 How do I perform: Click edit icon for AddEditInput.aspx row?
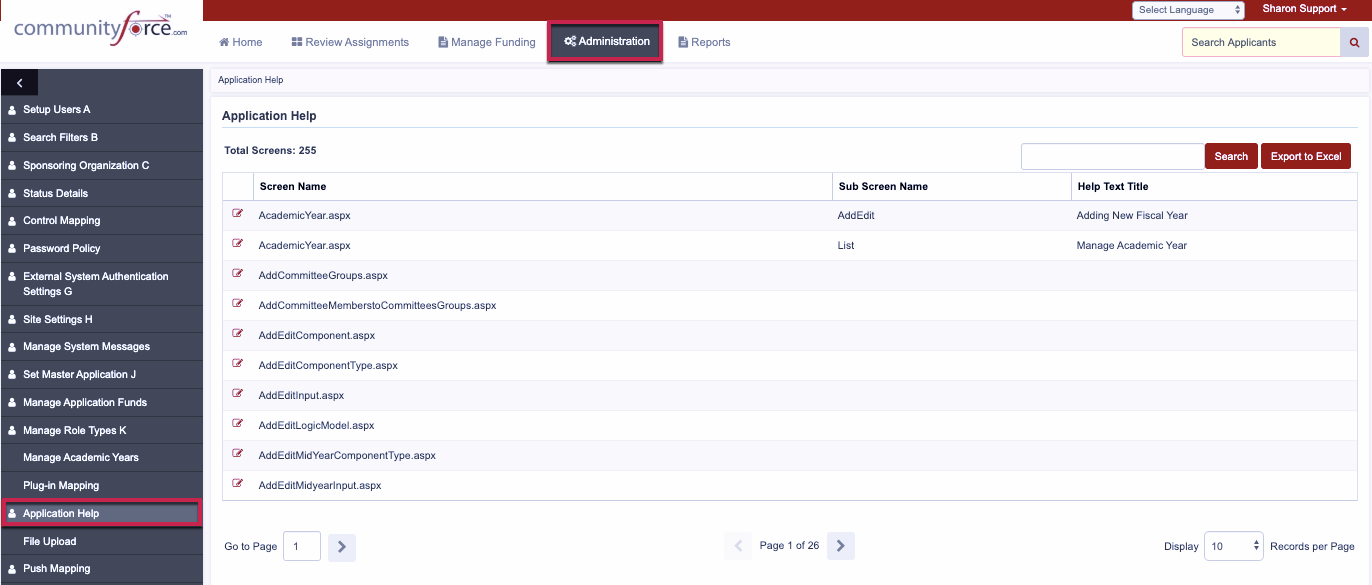238,394
